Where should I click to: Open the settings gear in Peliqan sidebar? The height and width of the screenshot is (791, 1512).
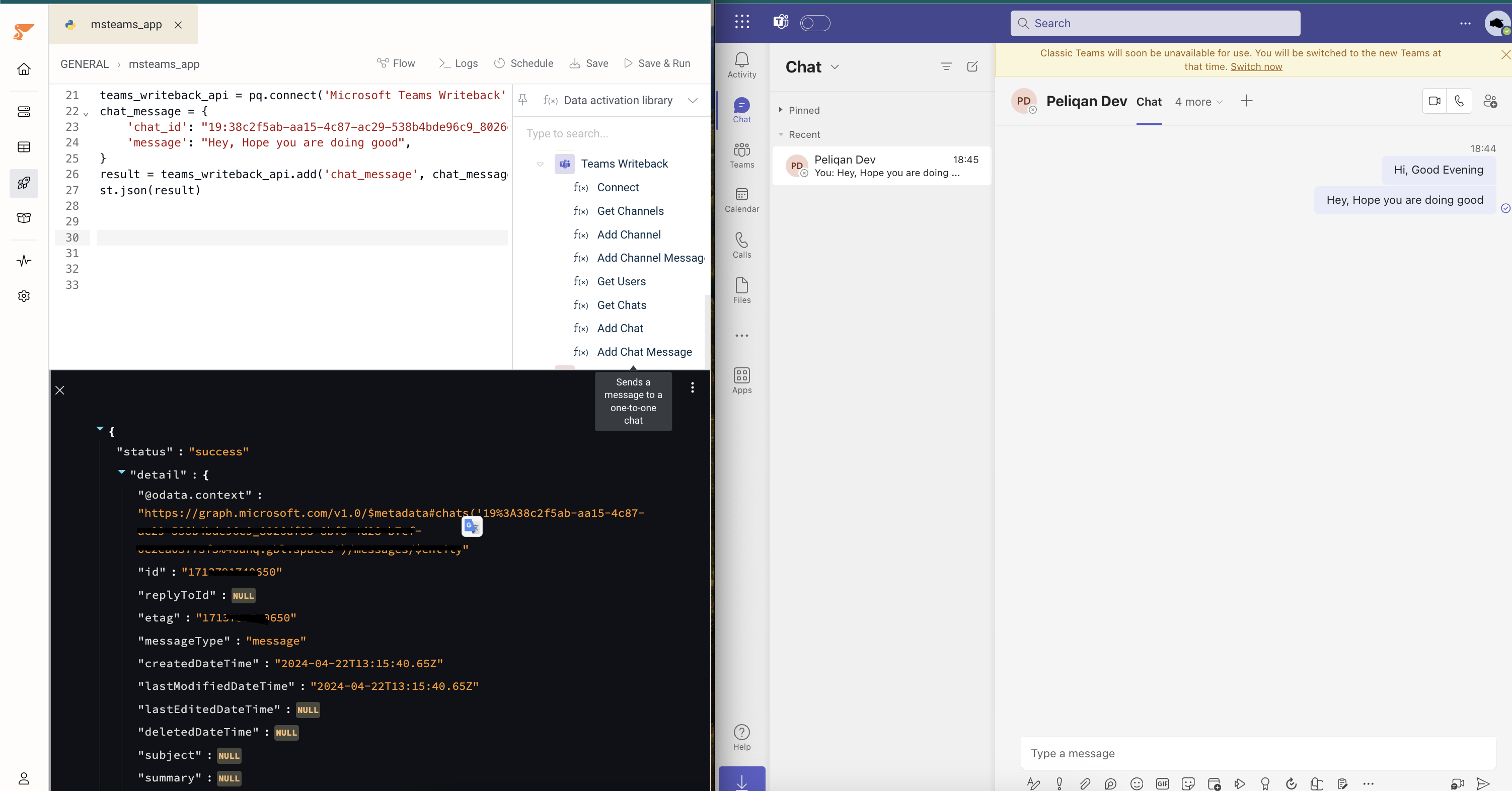coord(24,296)
